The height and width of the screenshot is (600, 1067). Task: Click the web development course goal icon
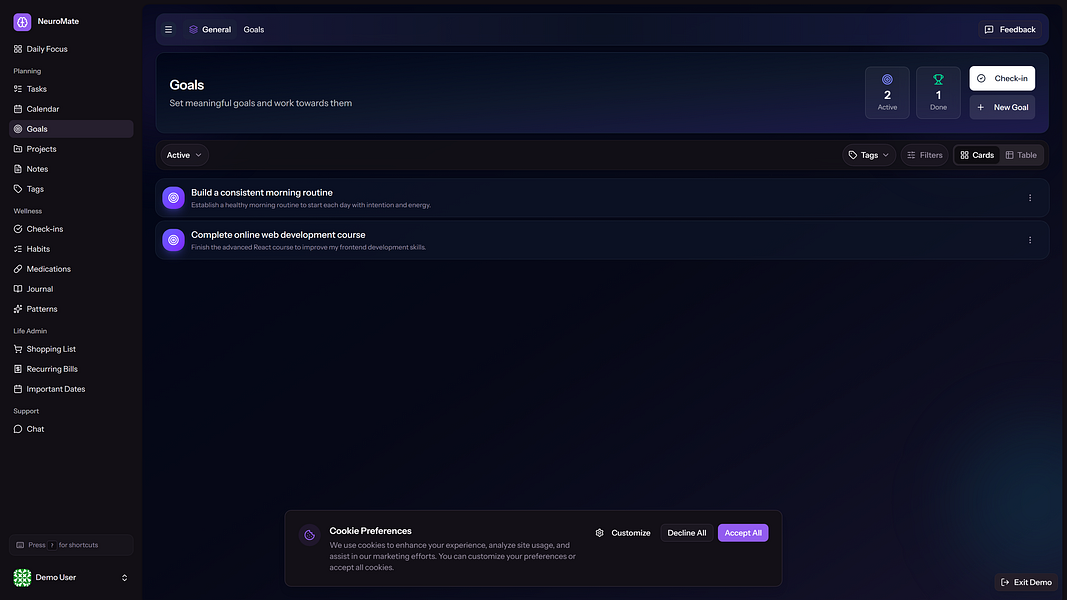(174, 240)
